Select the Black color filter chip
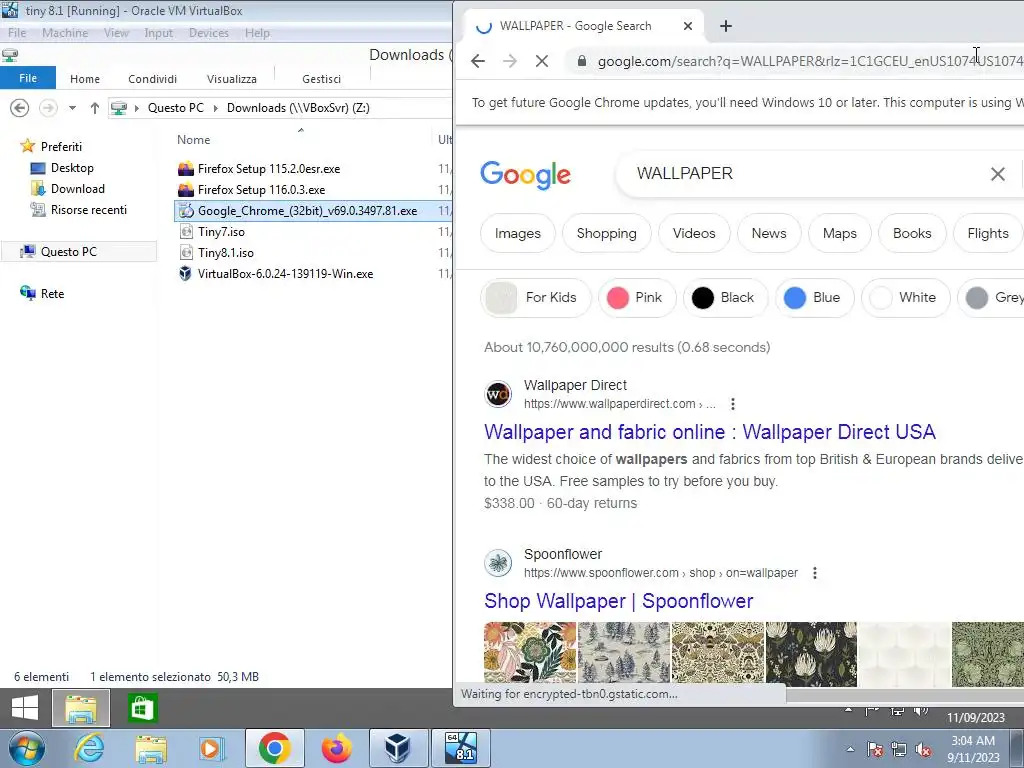The image size is (1024, 768). (x=726, y=298)
